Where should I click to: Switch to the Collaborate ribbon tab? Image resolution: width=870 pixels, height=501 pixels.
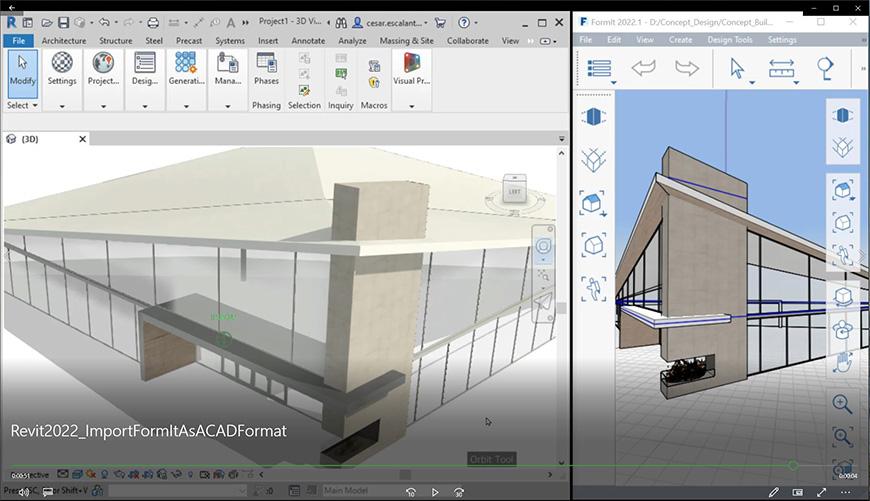click(468, 41)
